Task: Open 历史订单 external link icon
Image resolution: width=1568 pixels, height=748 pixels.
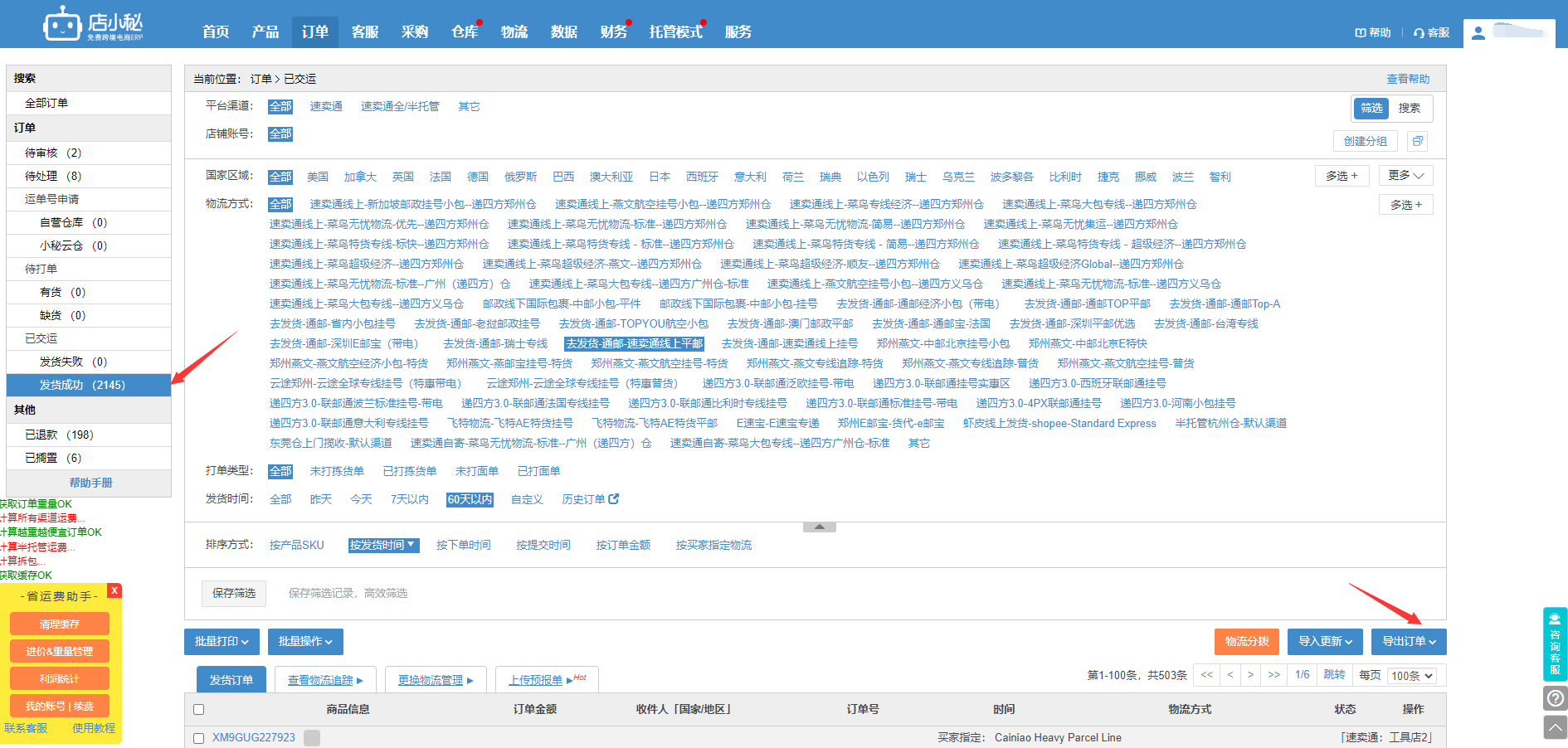Action: point(614,499)
